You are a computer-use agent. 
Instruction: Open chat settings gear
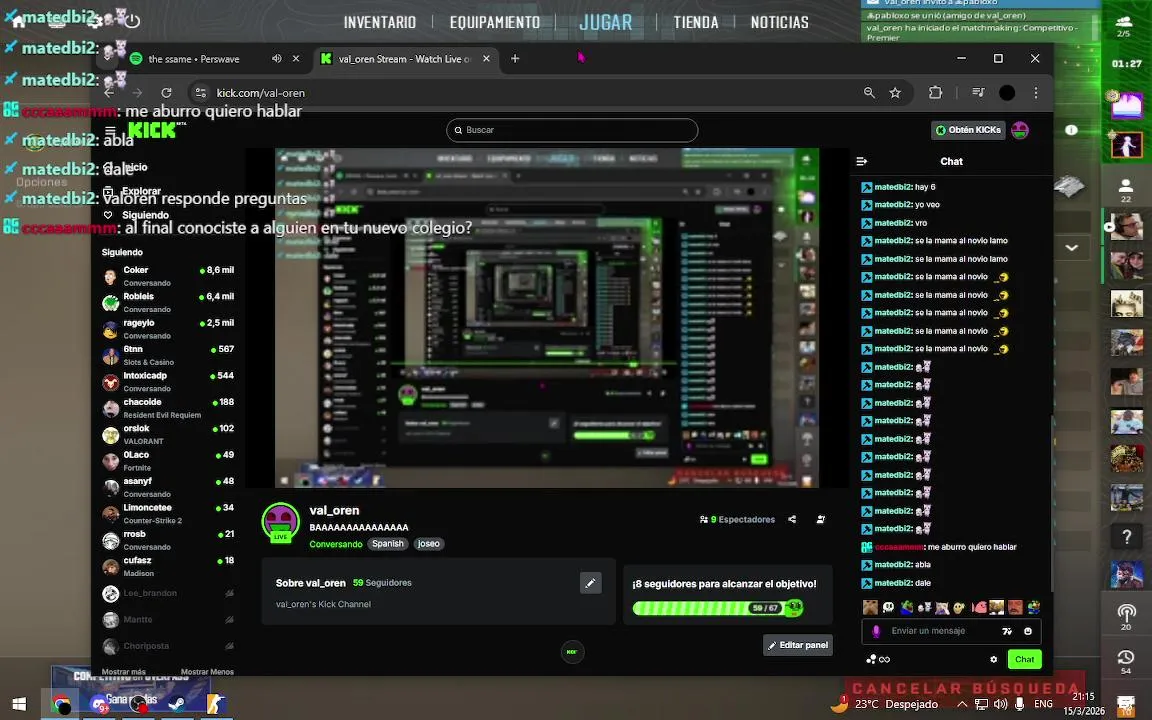993,659
